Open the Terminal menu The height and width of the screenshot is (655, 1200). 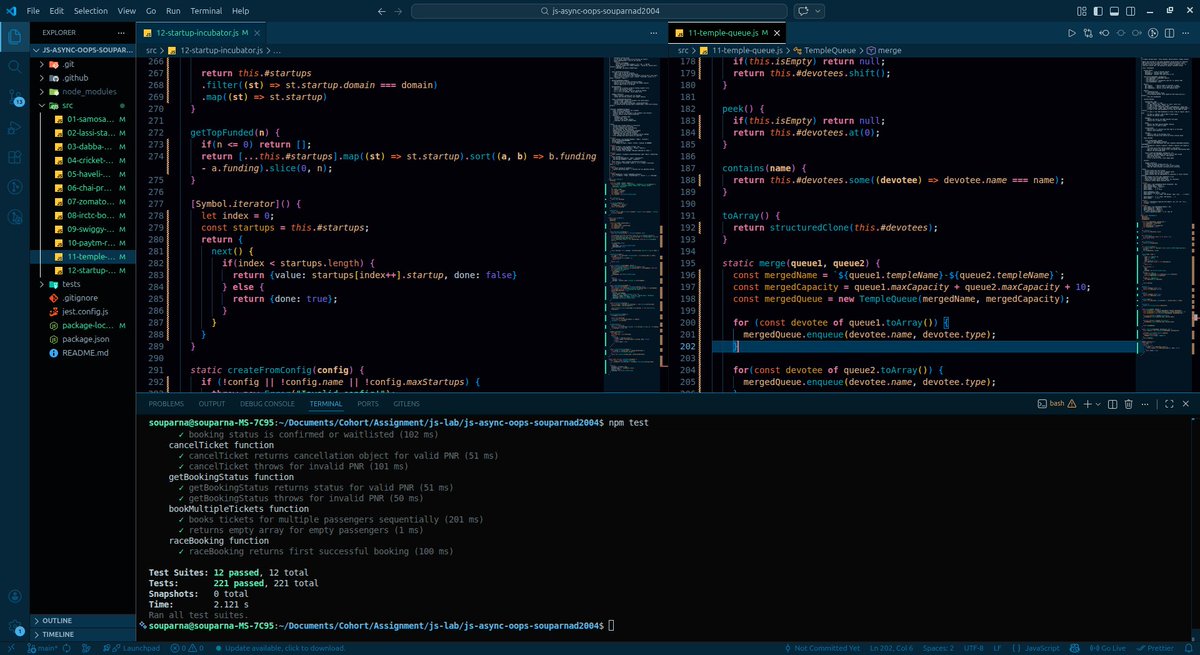(x=207, y=10)
